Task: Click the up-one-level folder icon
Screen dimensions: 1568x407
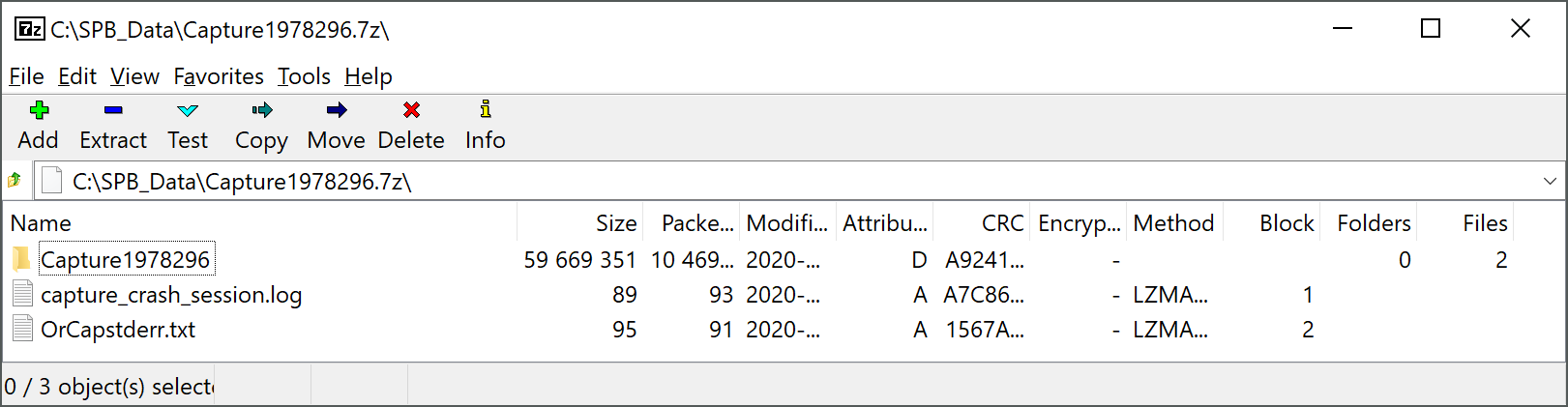Action: tap(15, 180)
